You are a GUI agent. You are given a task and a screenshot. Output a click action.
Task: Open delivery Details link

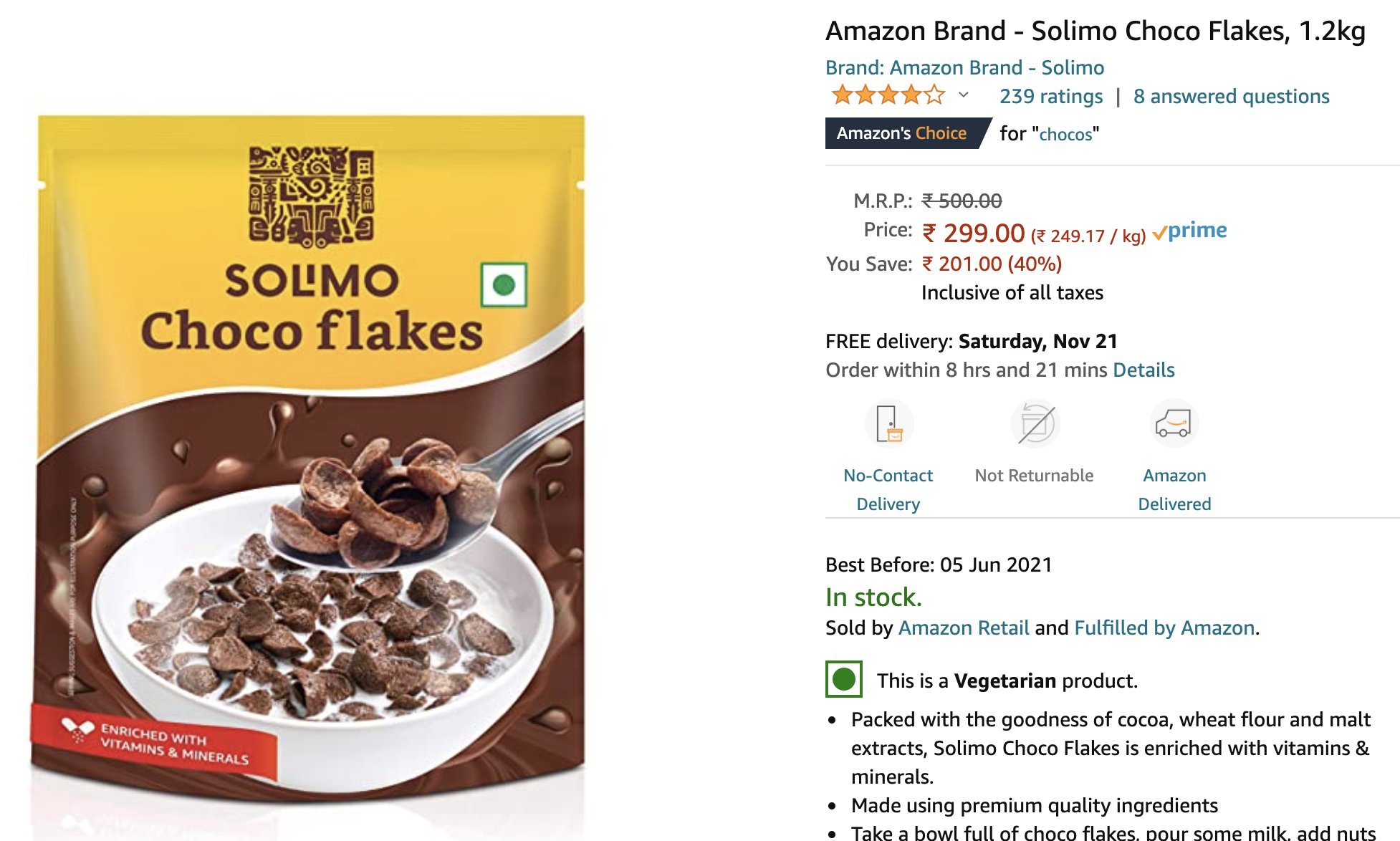[1144, 370]
